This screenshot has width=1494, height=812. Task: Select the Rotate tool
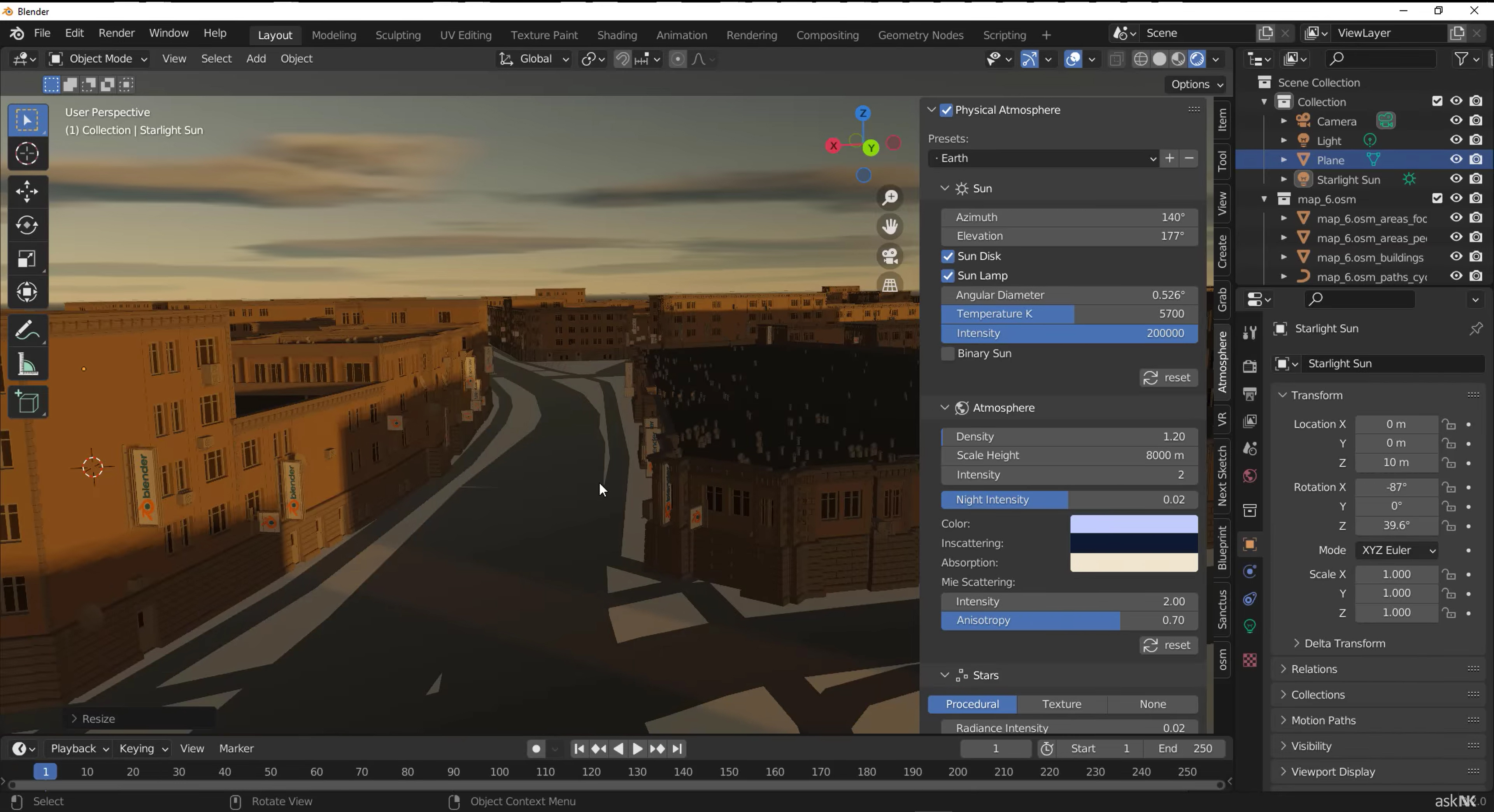[27, 225]
